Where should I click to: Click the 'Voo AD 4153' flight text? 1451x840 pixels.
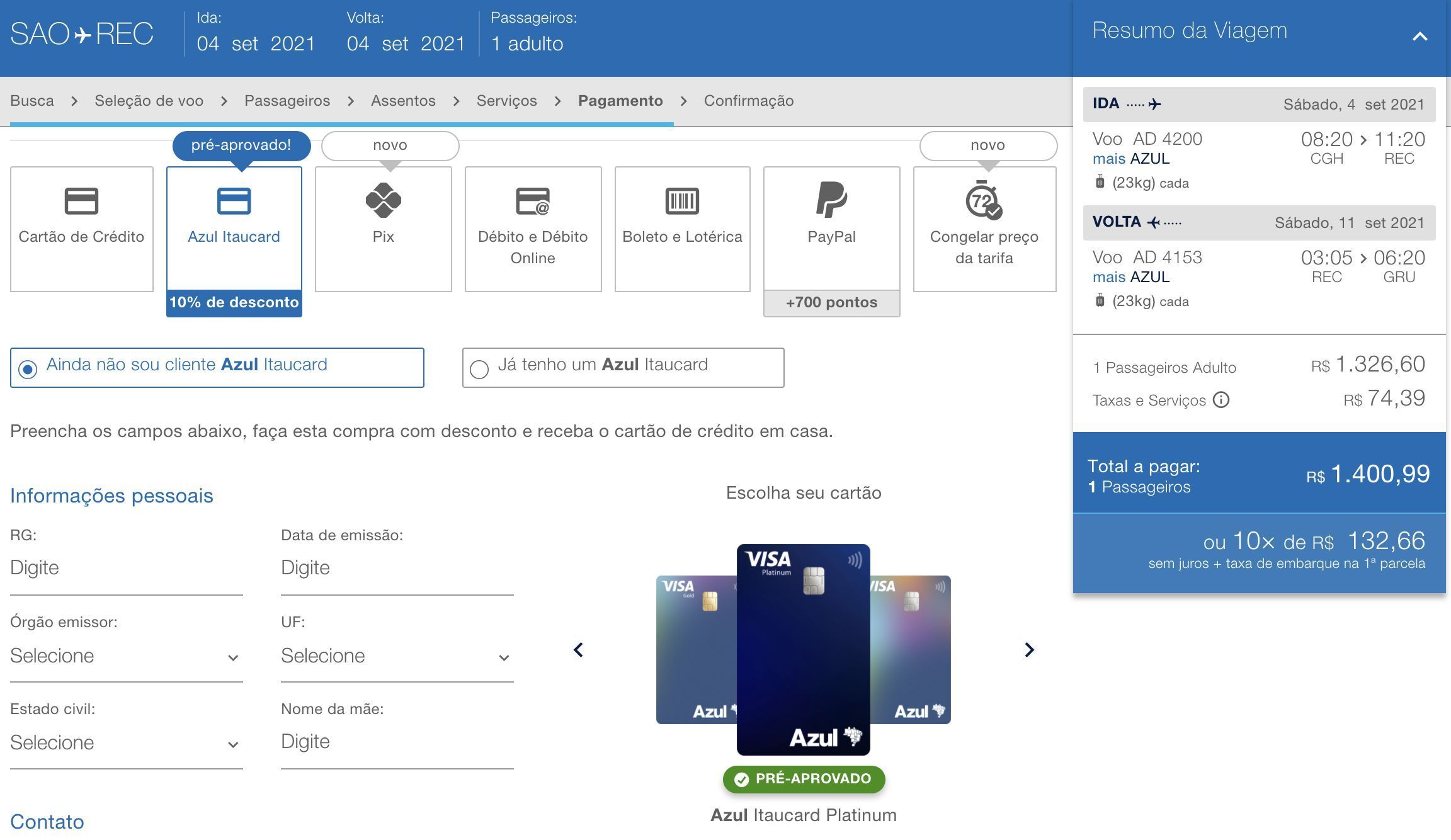tap(1147, 258)
